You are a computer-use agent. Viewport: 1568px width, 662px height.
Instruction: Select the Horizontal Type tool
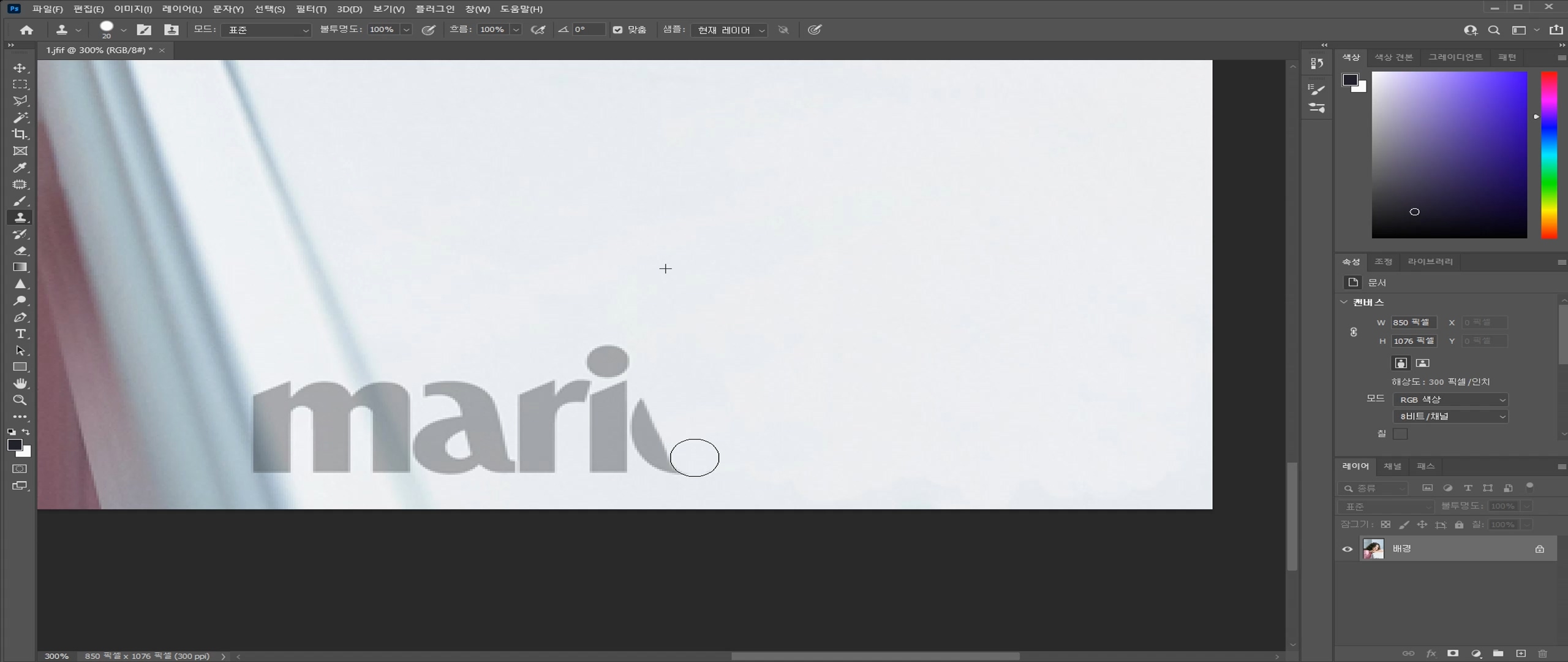(x=20, y=334)
